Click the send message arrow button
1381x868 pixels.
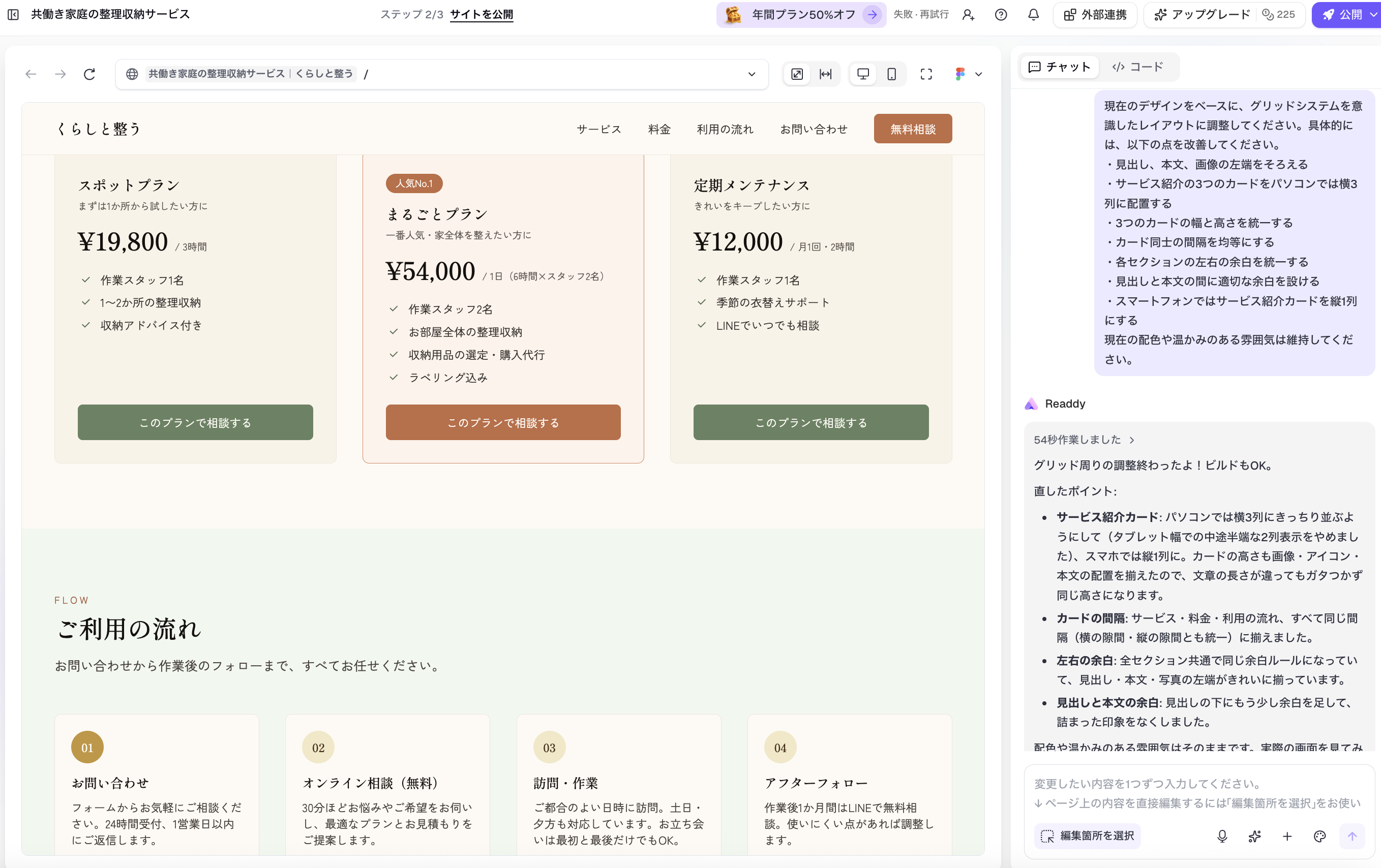tap(1353, 836)
